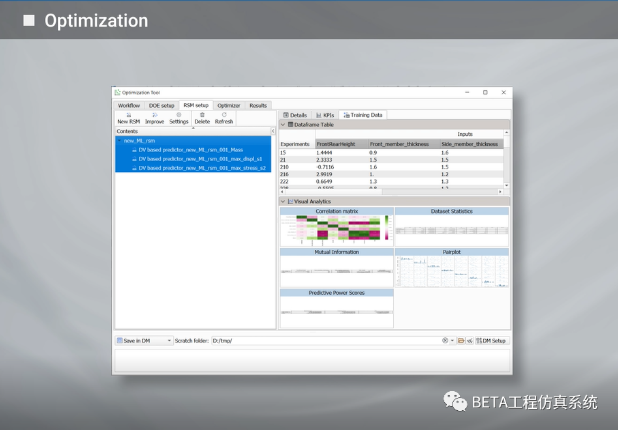Click the FrontRearHeight column header
The image size is (619, 430).
click(x=336, y=144)
